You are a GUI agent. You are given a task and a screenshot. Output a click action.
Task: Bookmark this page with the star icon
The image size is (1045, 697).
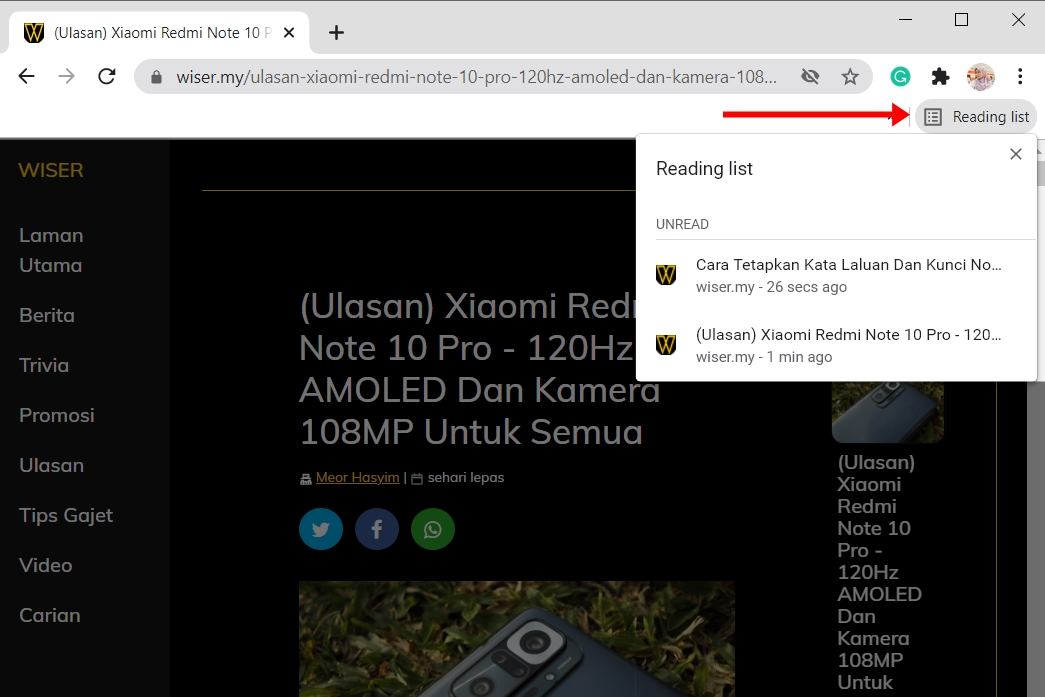[850, 77]
